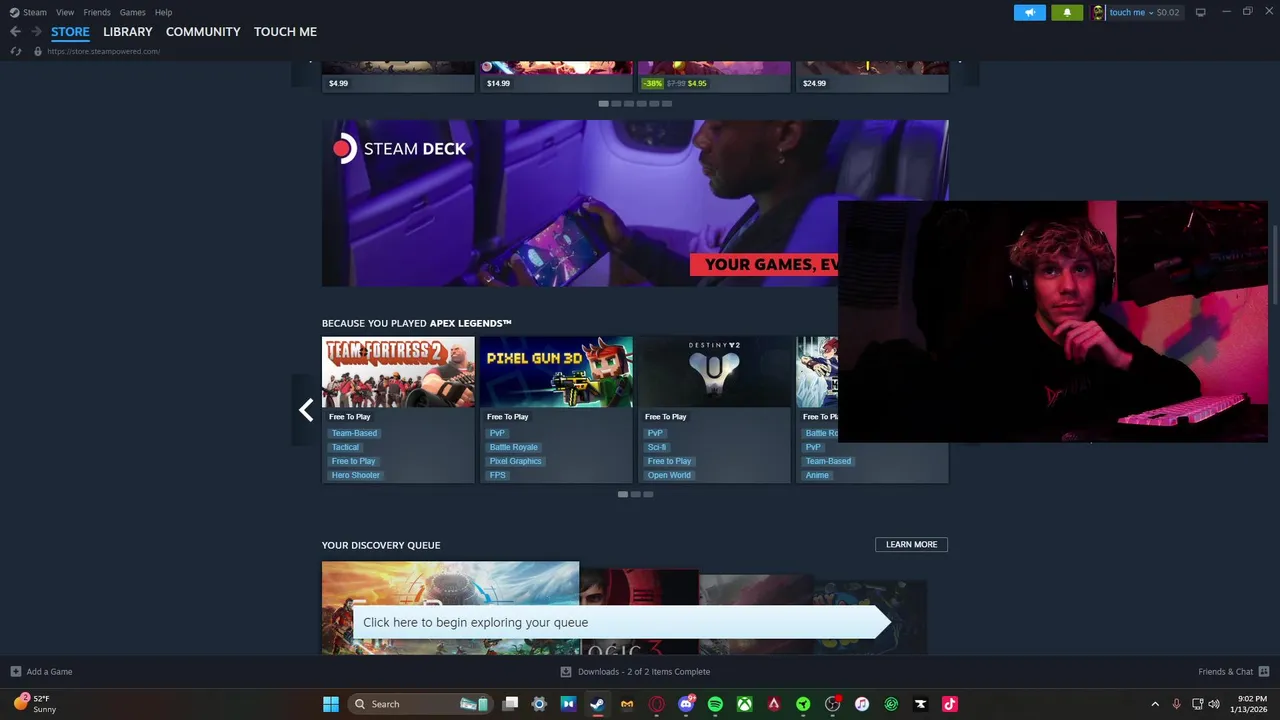Viewport: 1280px width, 720px height.
Task: Open Task View in the taskbar
Action: [510, 704]
